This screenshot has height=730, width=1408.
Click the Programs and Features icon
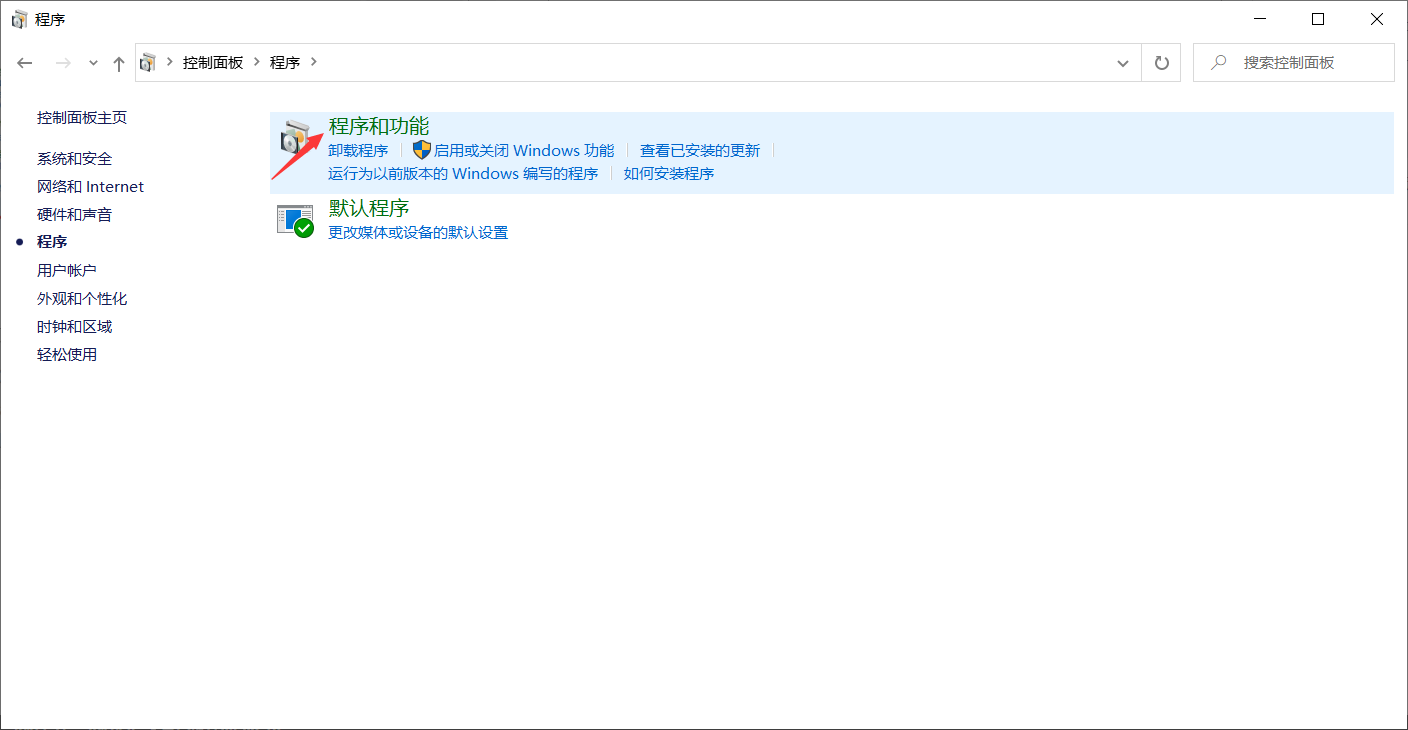(x=296, y=137)
